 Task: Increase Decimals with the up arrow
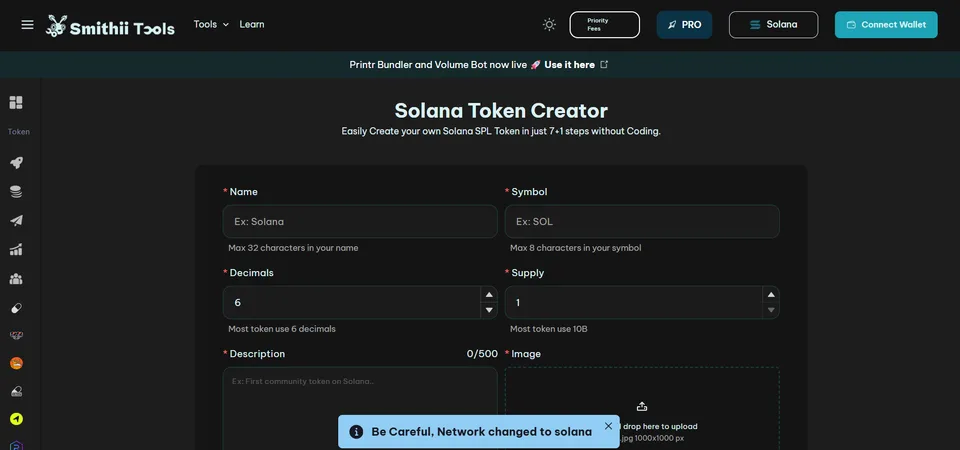pos(489,294)
